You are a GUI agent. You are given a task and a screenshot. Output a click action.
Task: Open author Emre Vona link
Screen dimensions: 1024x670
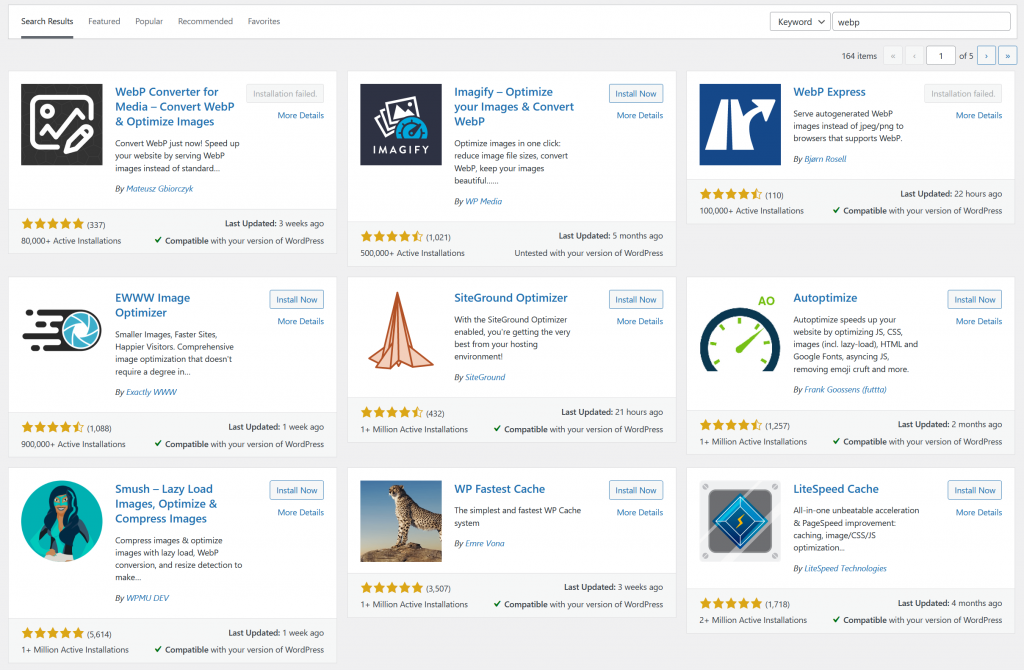(x=485, y=543)
